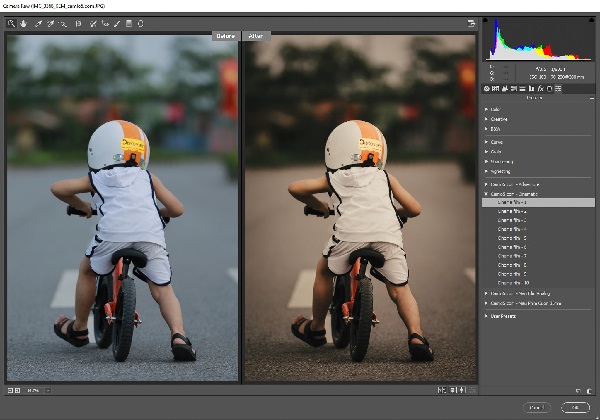This screenshot has width=600, height=420.
Task: Open the Calibration panel tab
Action: [x=549, y=89]
